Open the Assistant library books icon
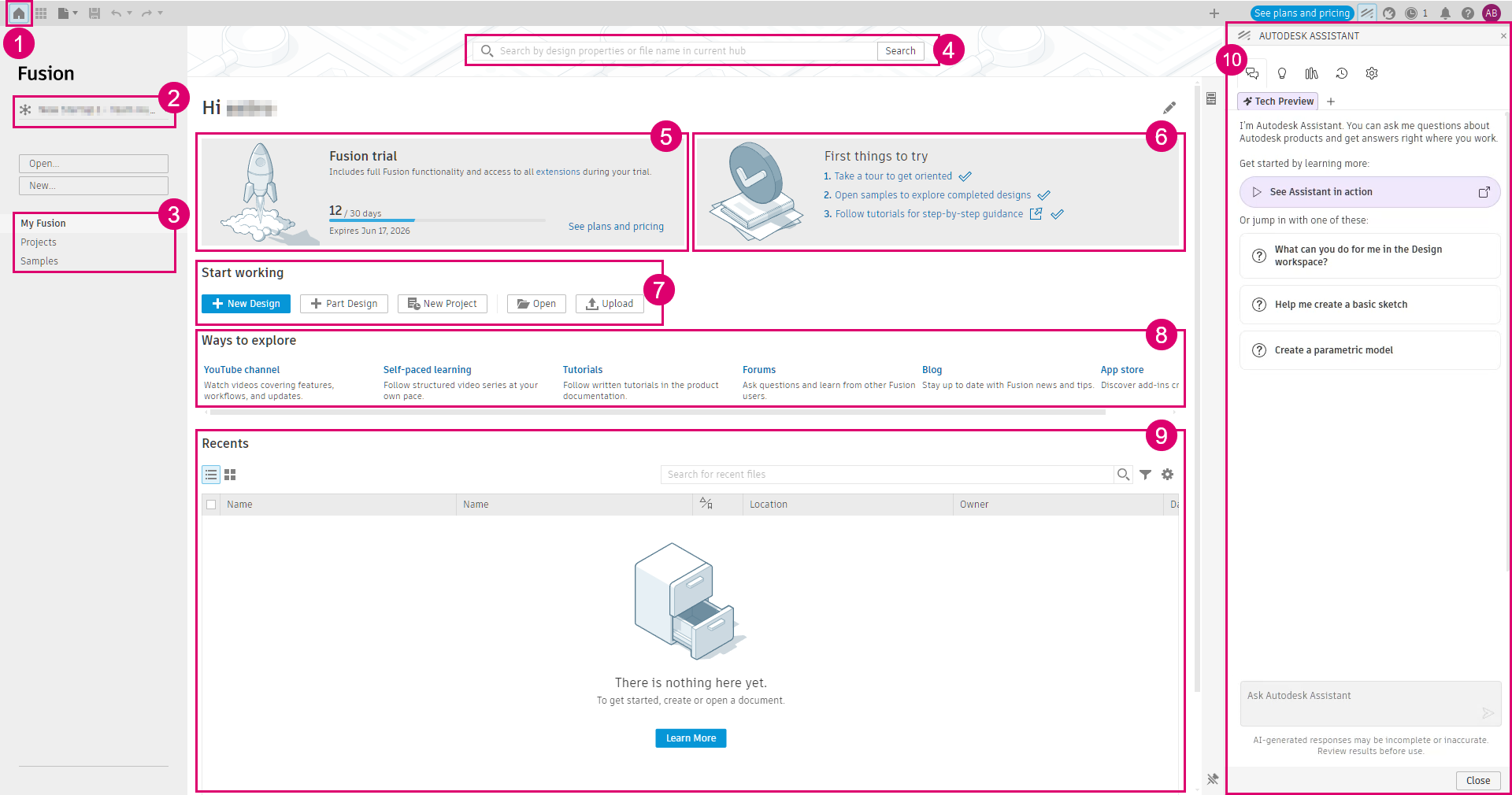This screenshot has height=795, width=1512. click(x=1312, y=73)
